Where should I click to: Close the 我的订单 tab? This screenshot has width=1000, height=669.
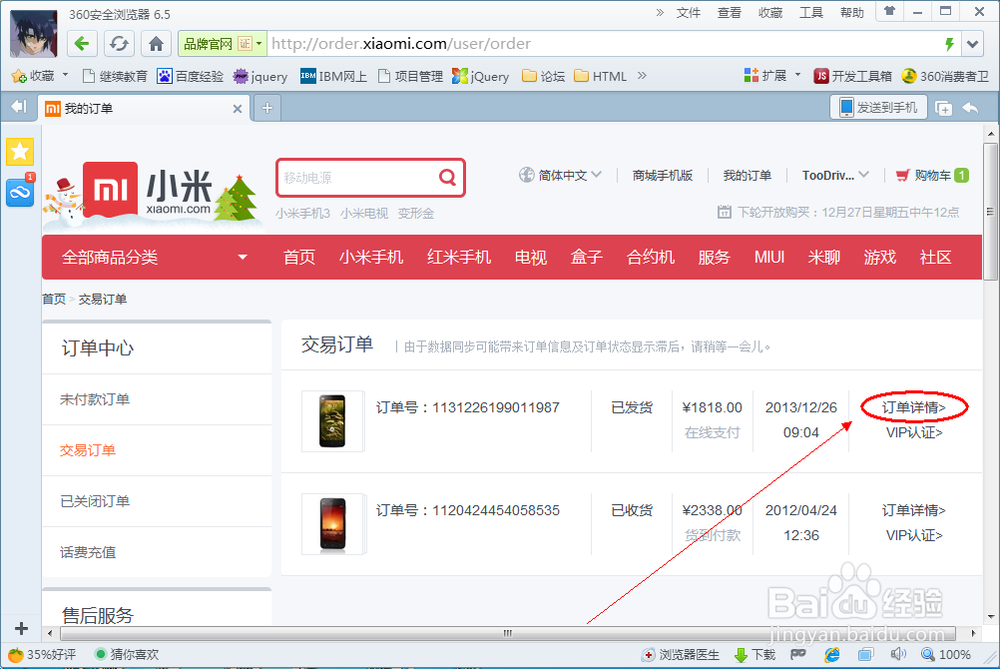tap(237, 109)
